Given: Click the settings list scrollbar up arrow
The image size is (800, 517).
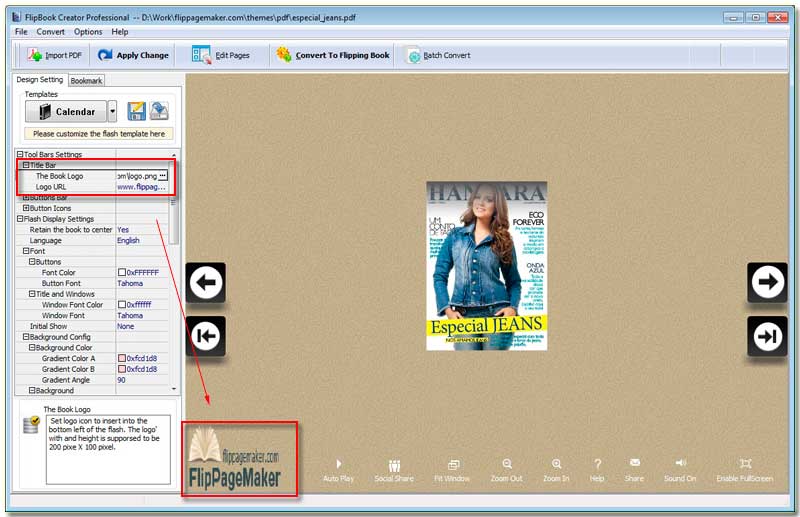Looking at the screenshot, I should click(174, 154).
